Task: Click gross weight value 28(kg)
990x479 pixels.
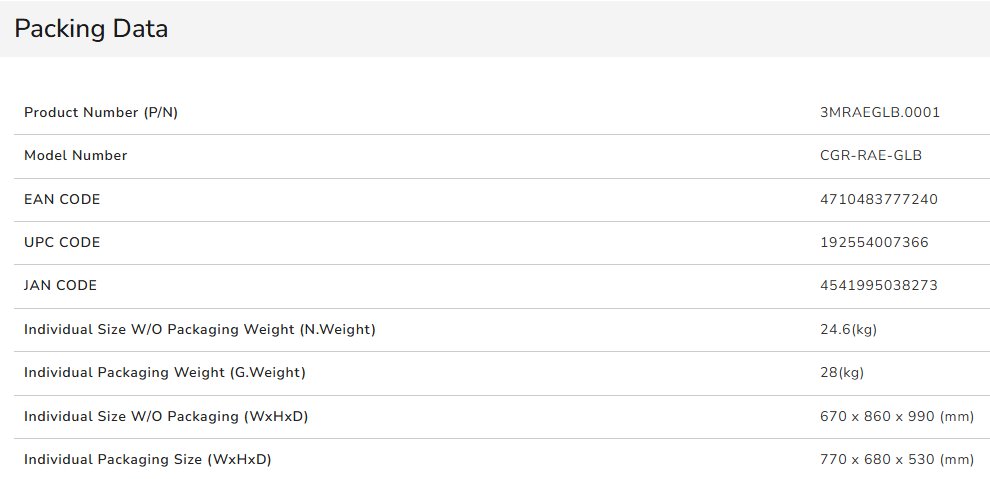Action: pyautogui.click(x=841, y=372)
